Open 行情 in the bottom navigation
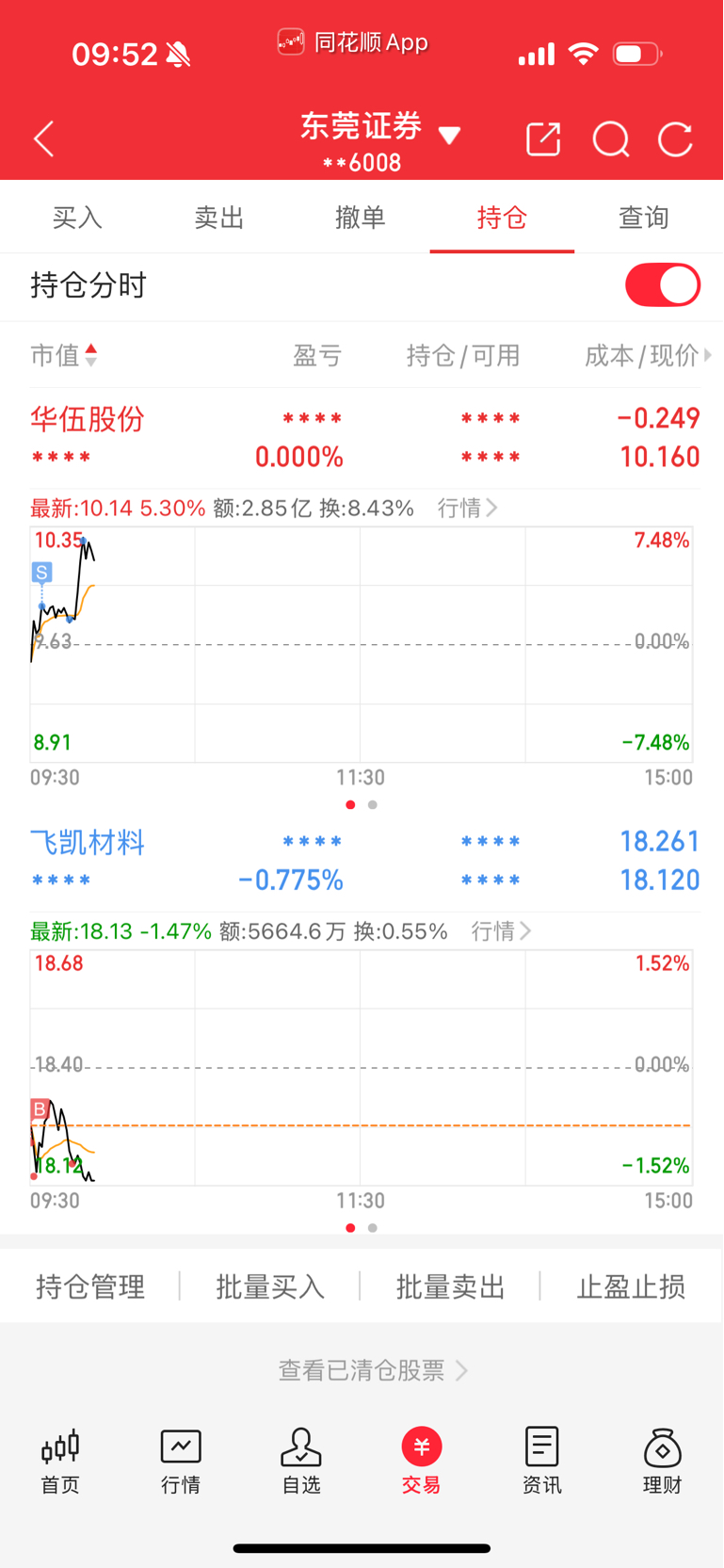The width and height of the screenshot is (724, 1568). (181, 1462)
